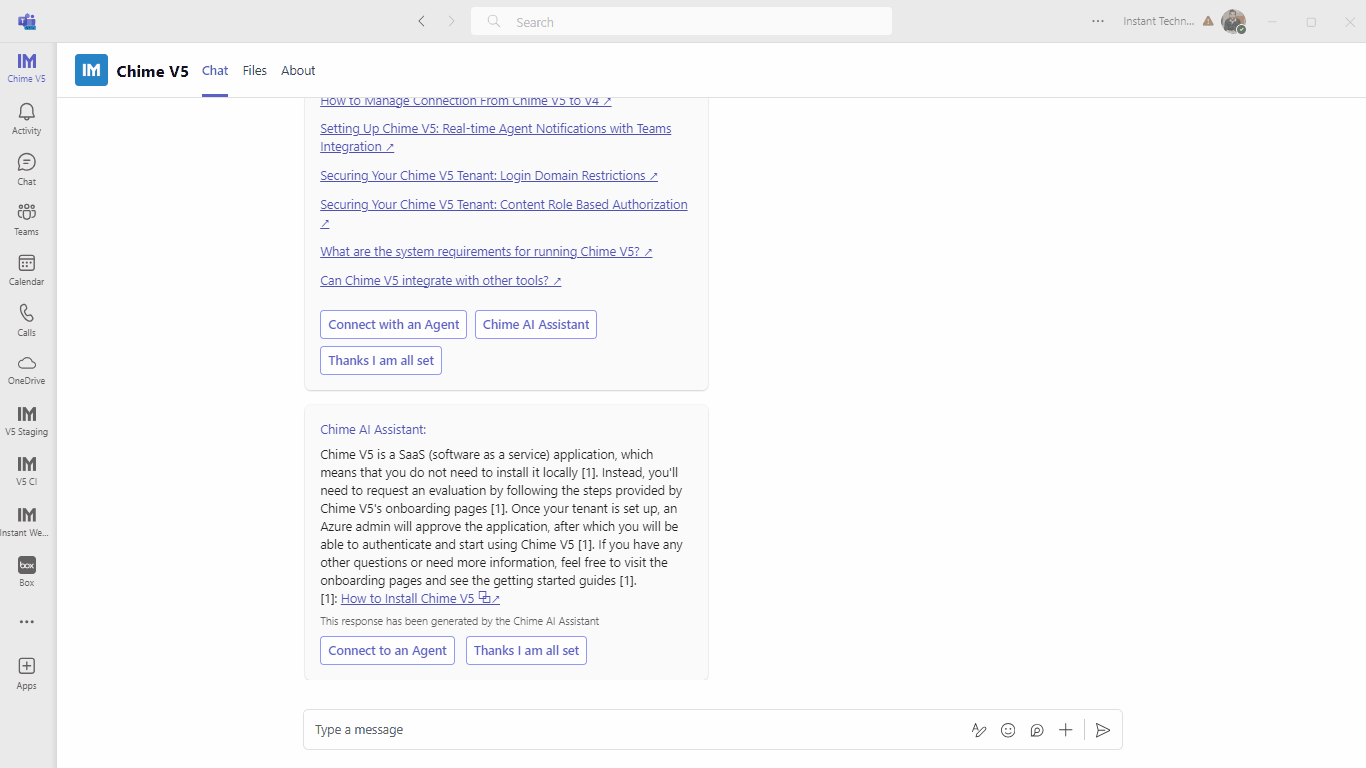Open the emoji picker
The height and width of the screenshot is (768, 1366).
(1008, 730)
